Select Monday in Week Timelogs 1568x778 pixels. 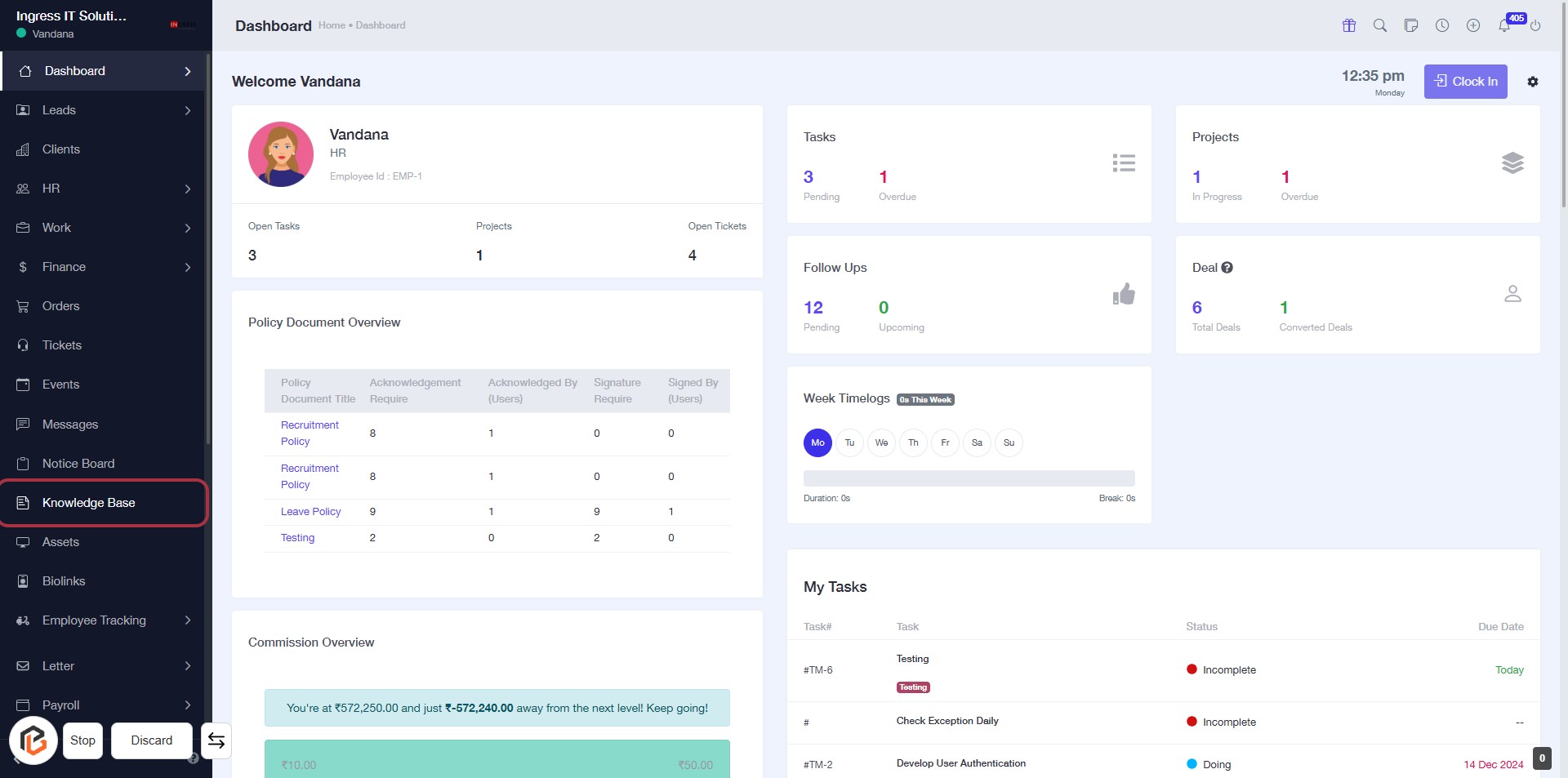coord(817,442)
